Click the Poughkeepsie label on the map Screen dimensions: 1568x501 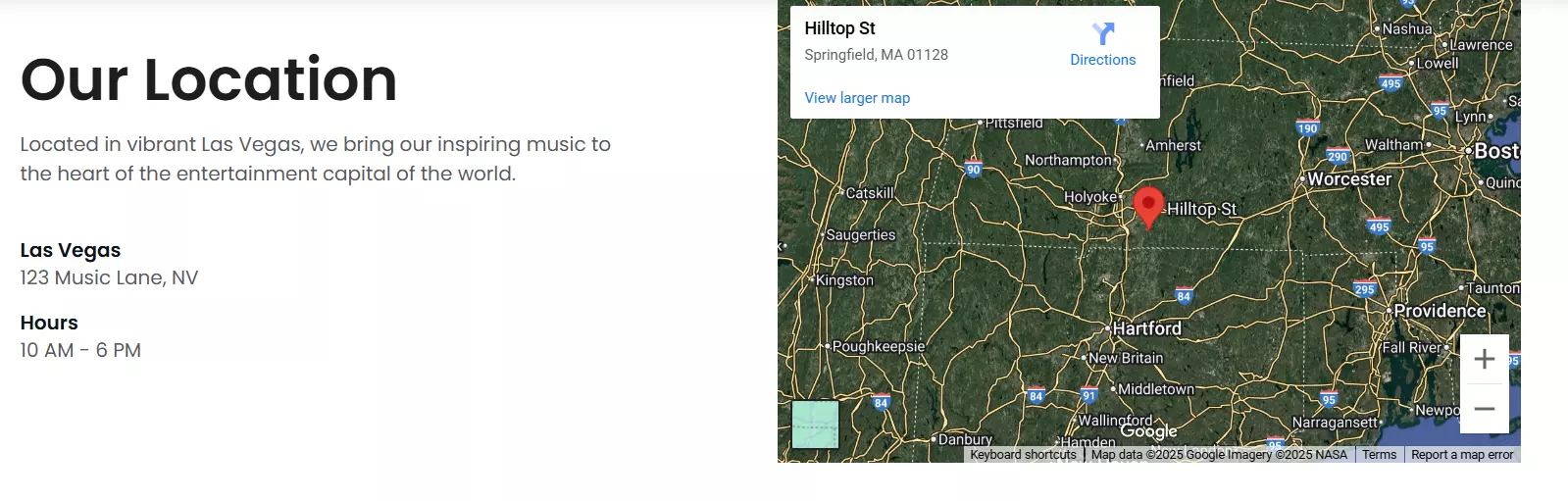[x=879, y=346]
